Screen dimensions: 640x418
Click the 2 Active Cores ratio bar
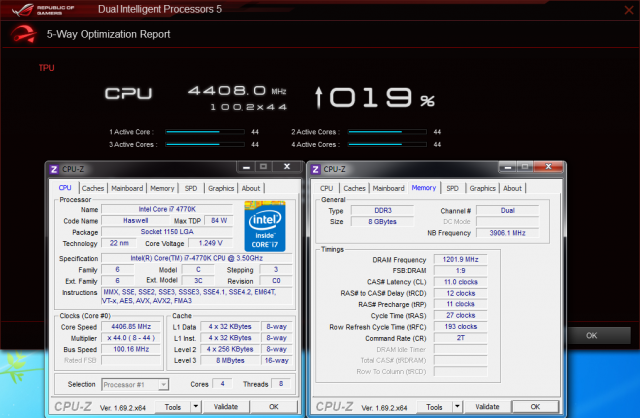coord(387,132)
